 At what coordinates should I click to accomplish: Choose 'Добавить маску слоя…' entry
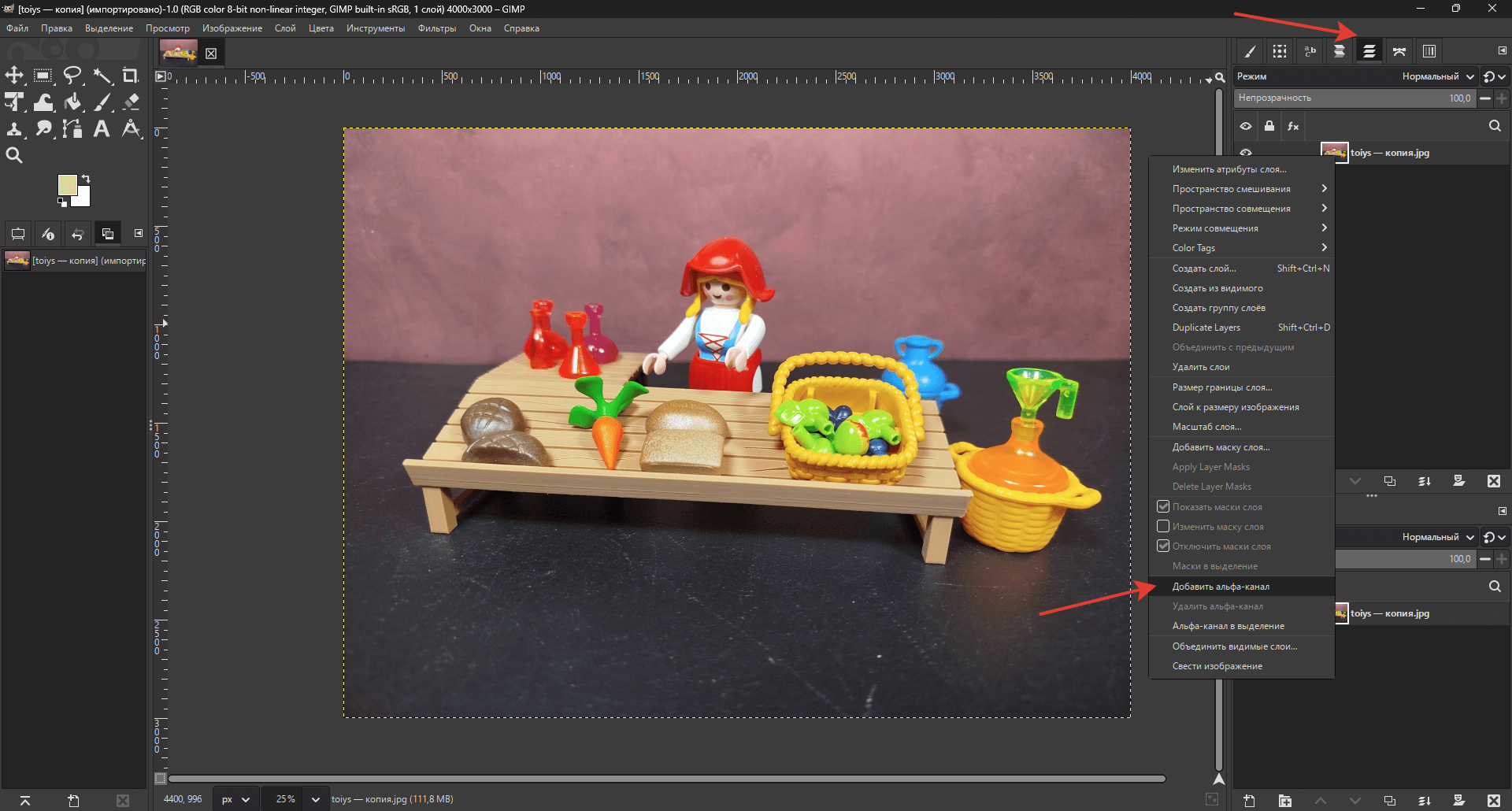[x=1242, y=447]
